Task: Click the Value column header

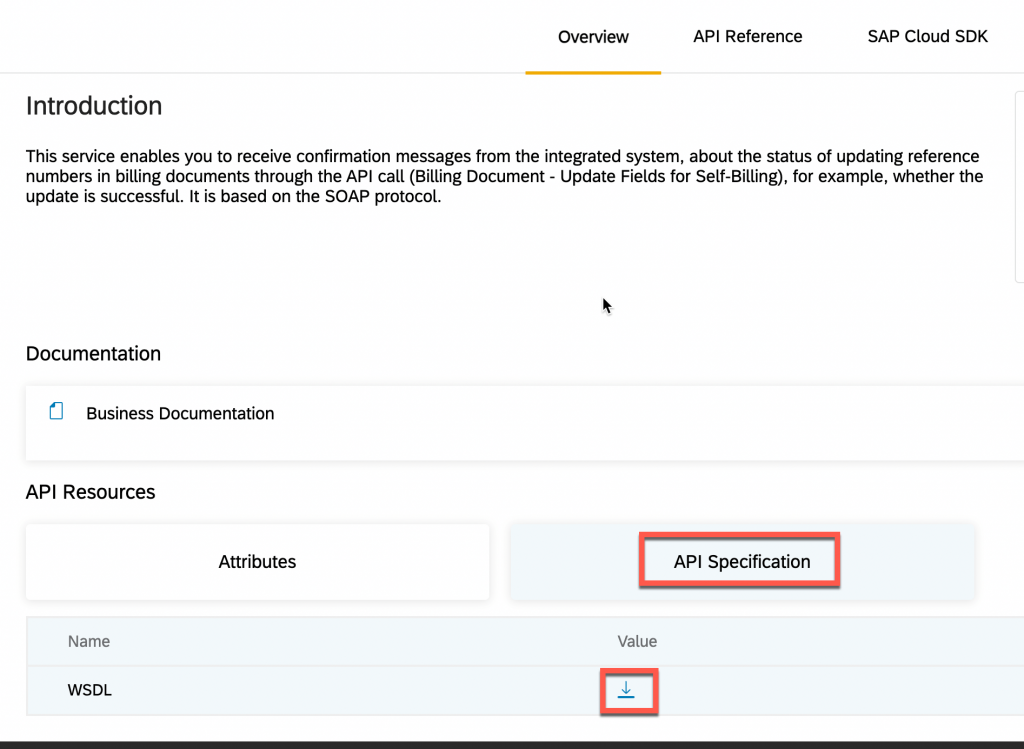Action: [x=637, y=641]
